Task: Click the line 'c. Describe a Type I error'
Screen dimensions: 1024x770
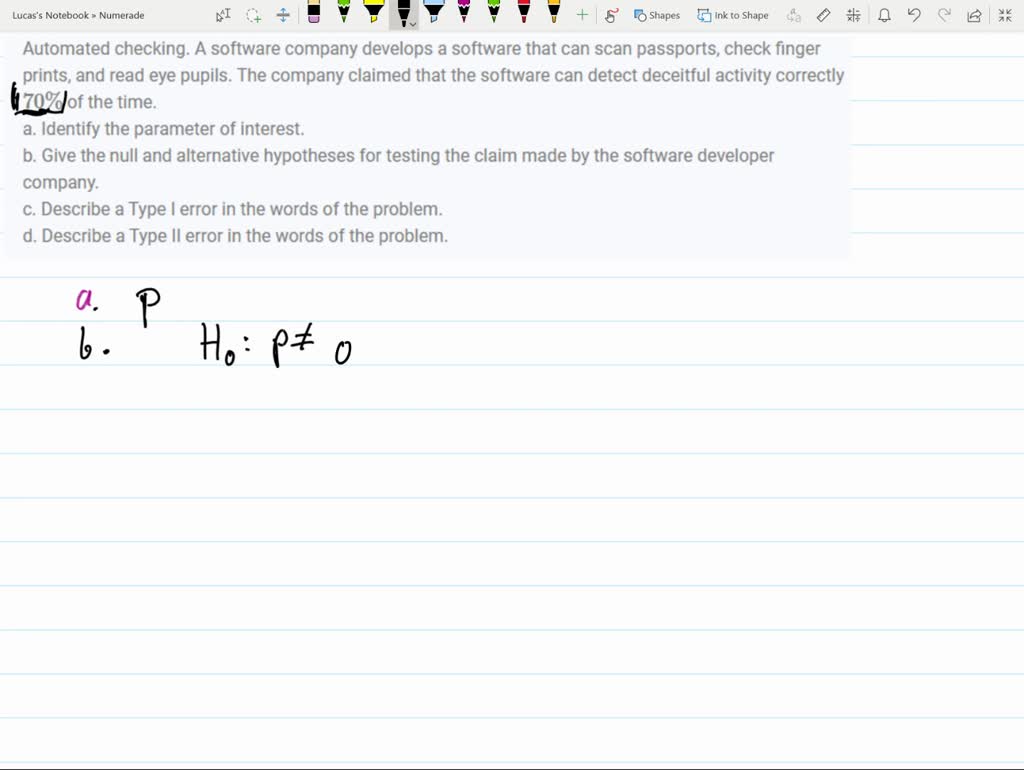Action: pyautogui.click(x=232, y=209)
